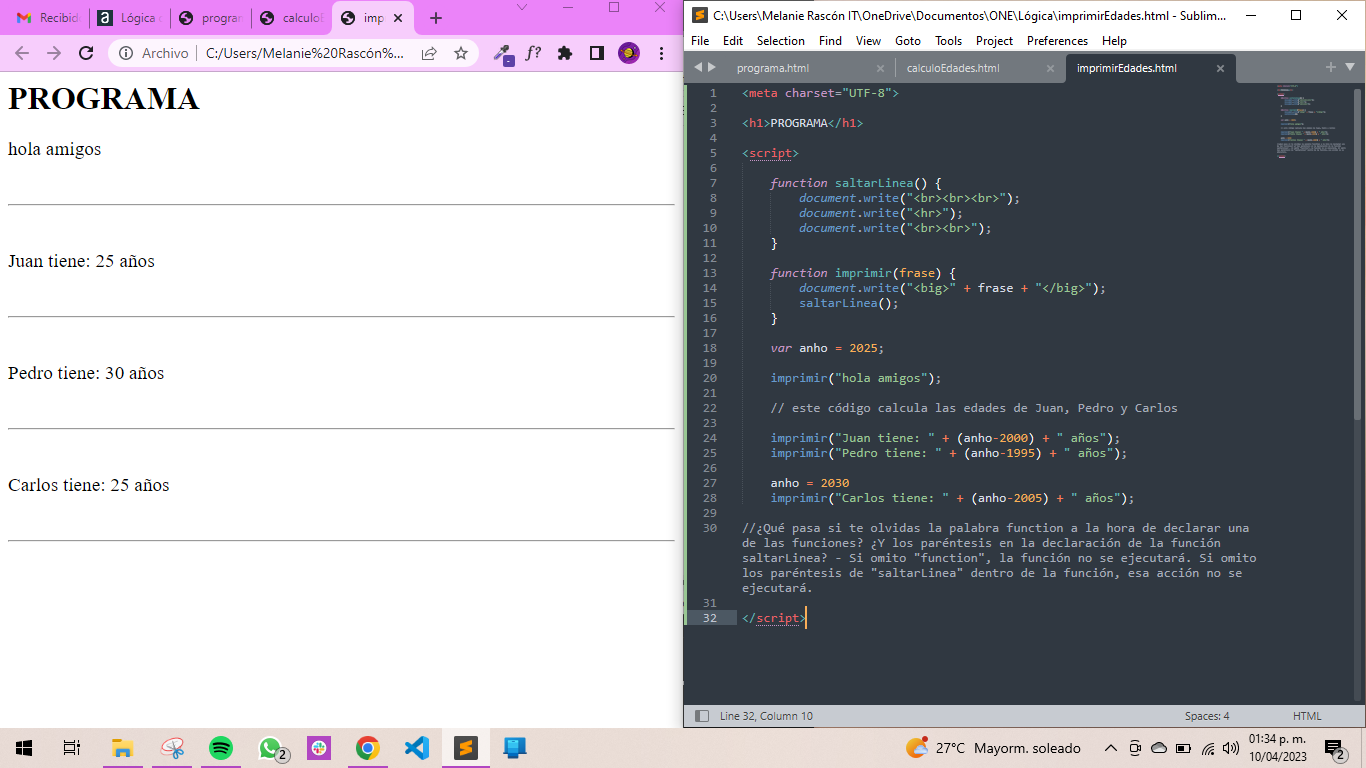Viewport: 1366px width, 768px height.
Task: Switch to the Lógica Chrome tab
Action: (x=130, y=18)
